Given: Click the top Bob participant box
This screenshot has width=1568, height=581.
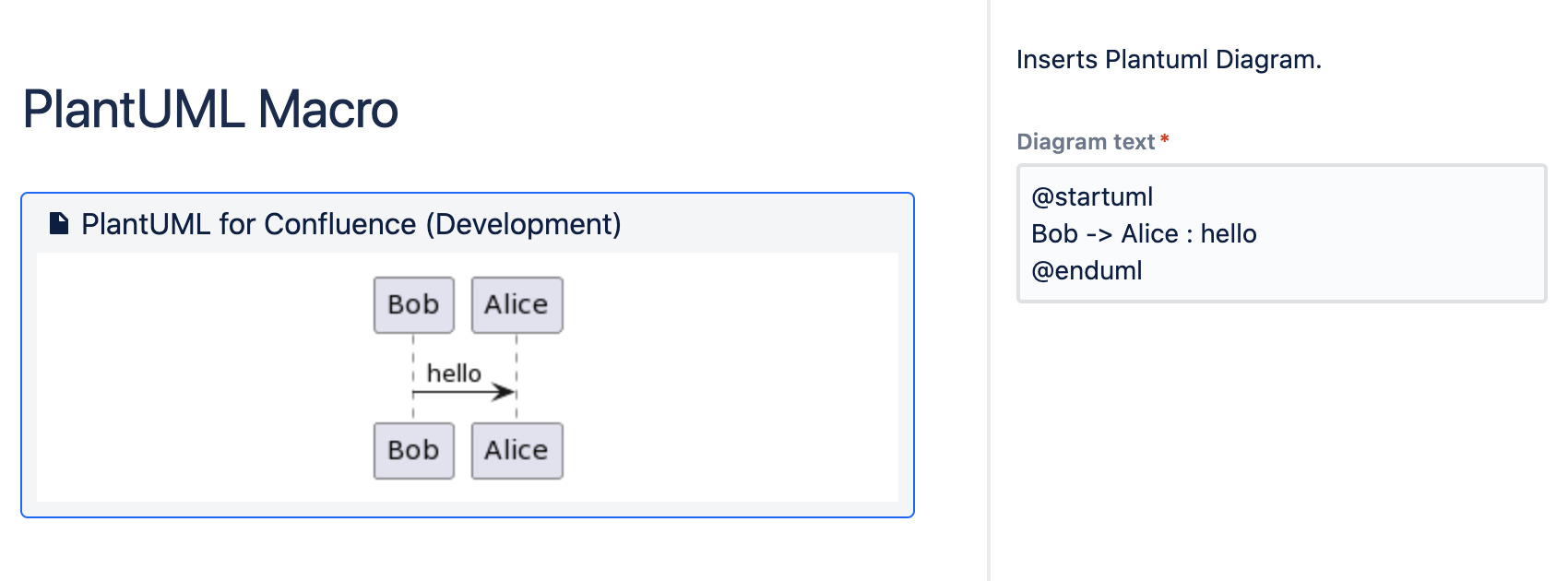Looking at the screenshot, I should (413, 304).
